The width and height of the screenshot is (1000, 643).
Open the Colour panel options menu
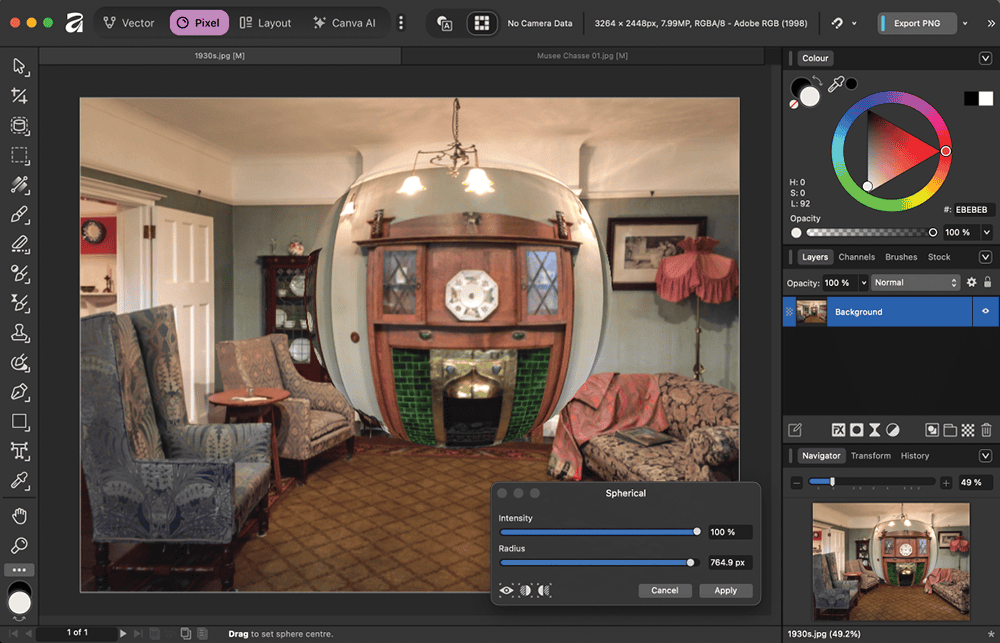985,59
